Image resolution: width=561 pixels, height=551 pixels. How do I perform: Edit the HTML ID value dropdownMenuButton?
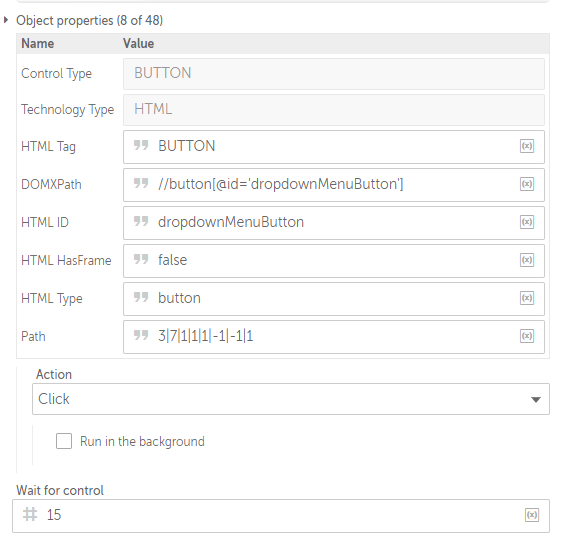pyautogui.click(x=334, y=223)
